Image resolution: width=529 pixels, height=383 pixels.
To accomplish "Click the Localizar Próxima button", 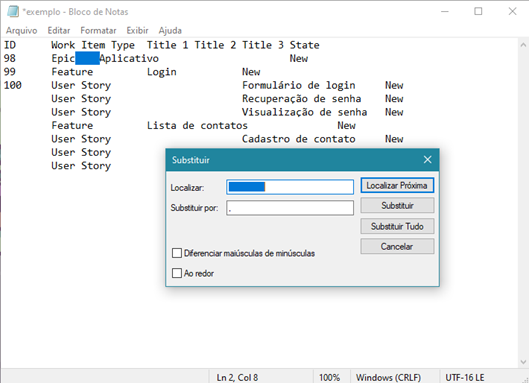I will [397, 186].
